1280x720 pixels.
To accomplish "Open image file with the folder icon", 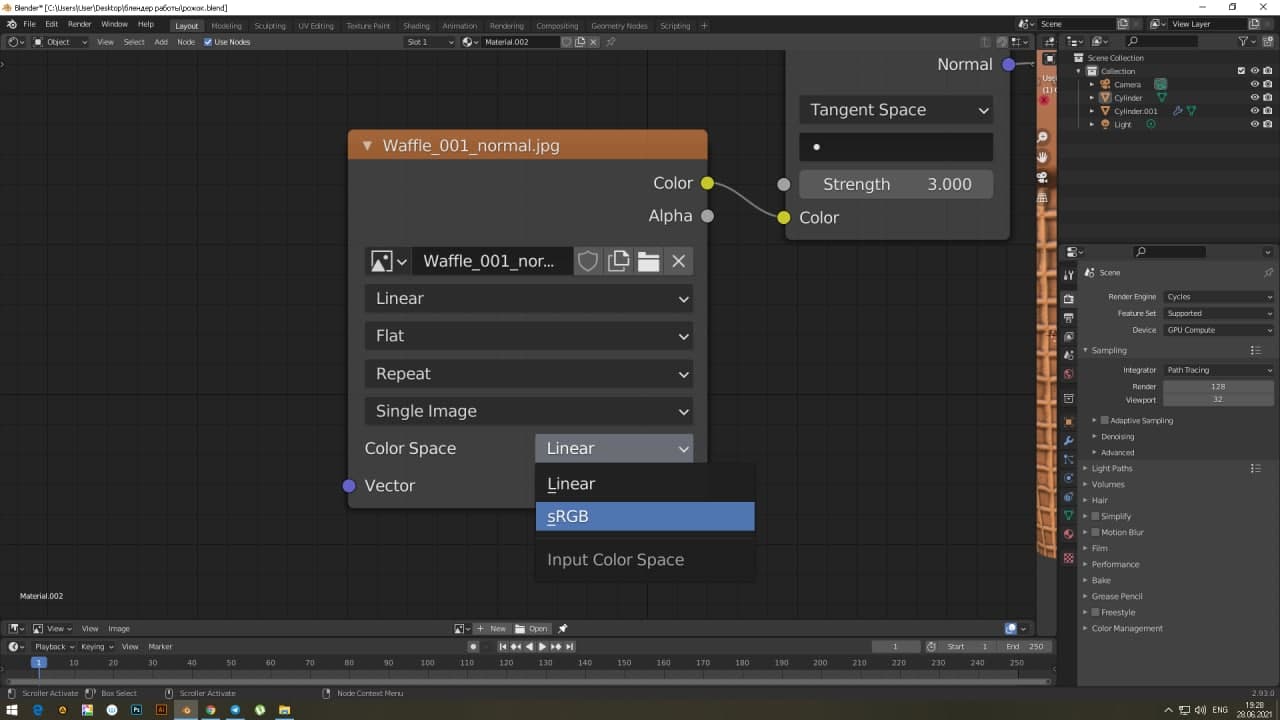I will click(648, 261).
